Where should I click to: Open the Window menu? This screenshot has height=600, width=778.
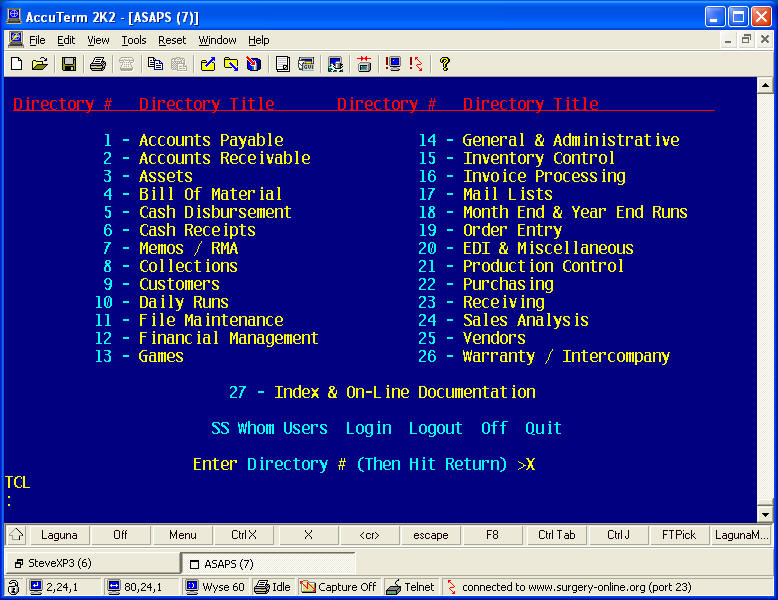coord(218,40)
